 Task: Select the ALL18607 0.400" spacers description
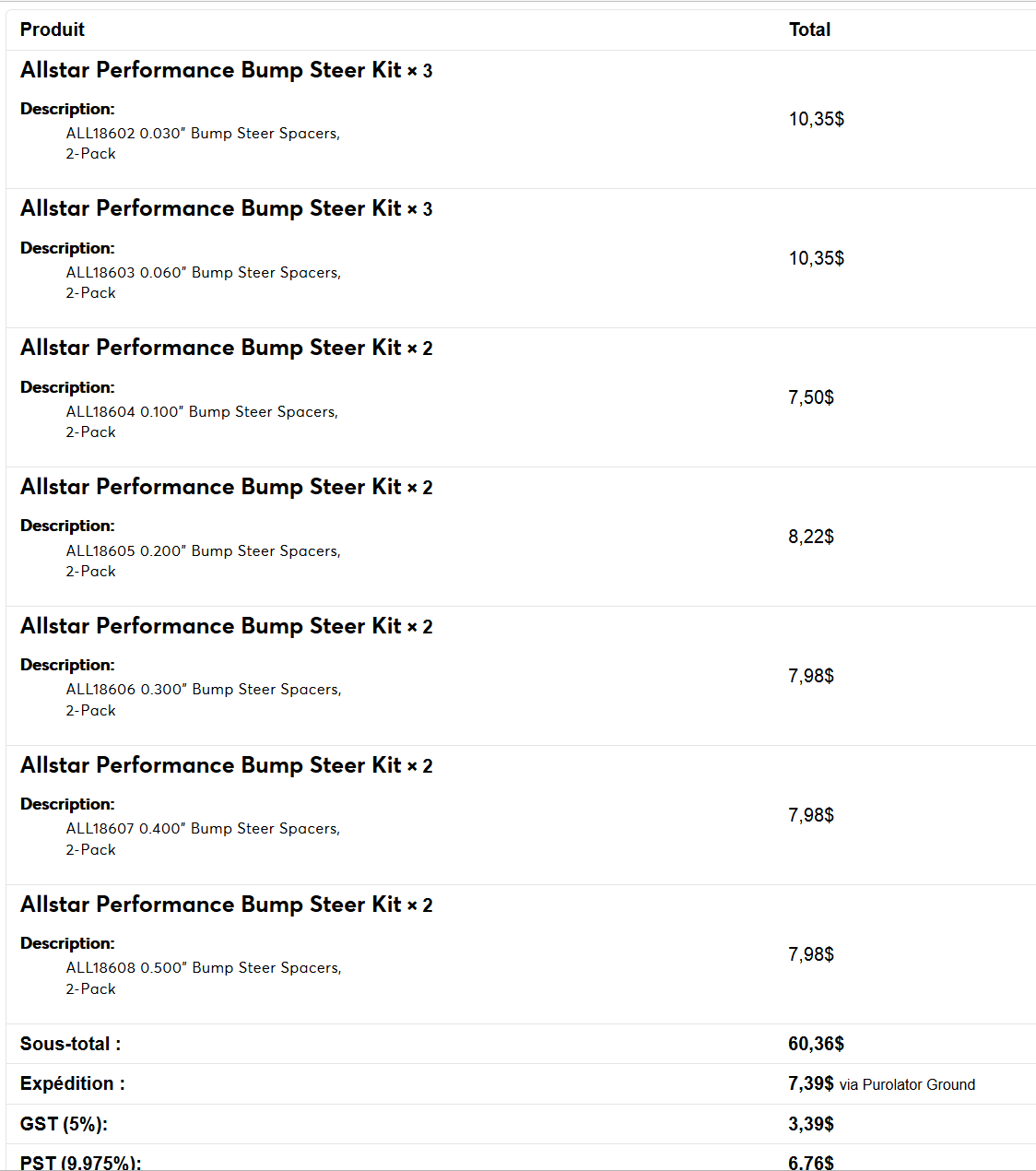point(203,839)
